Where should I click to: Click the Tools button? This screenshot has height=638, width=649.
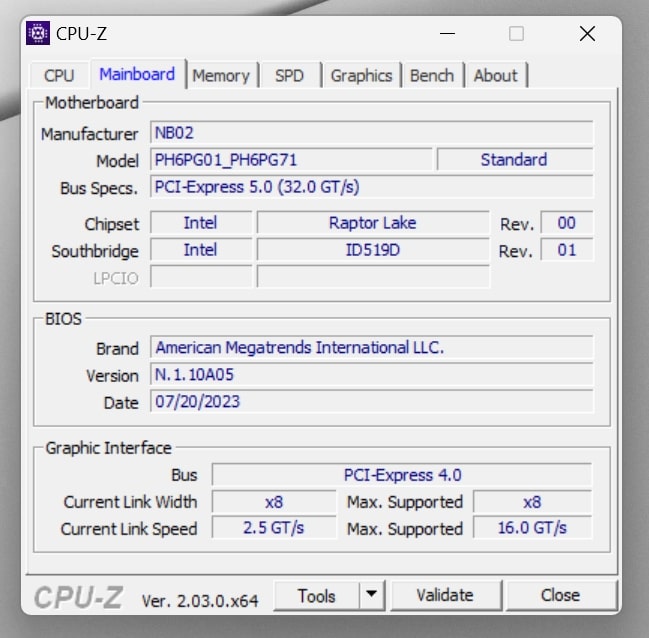pos(316,596)
